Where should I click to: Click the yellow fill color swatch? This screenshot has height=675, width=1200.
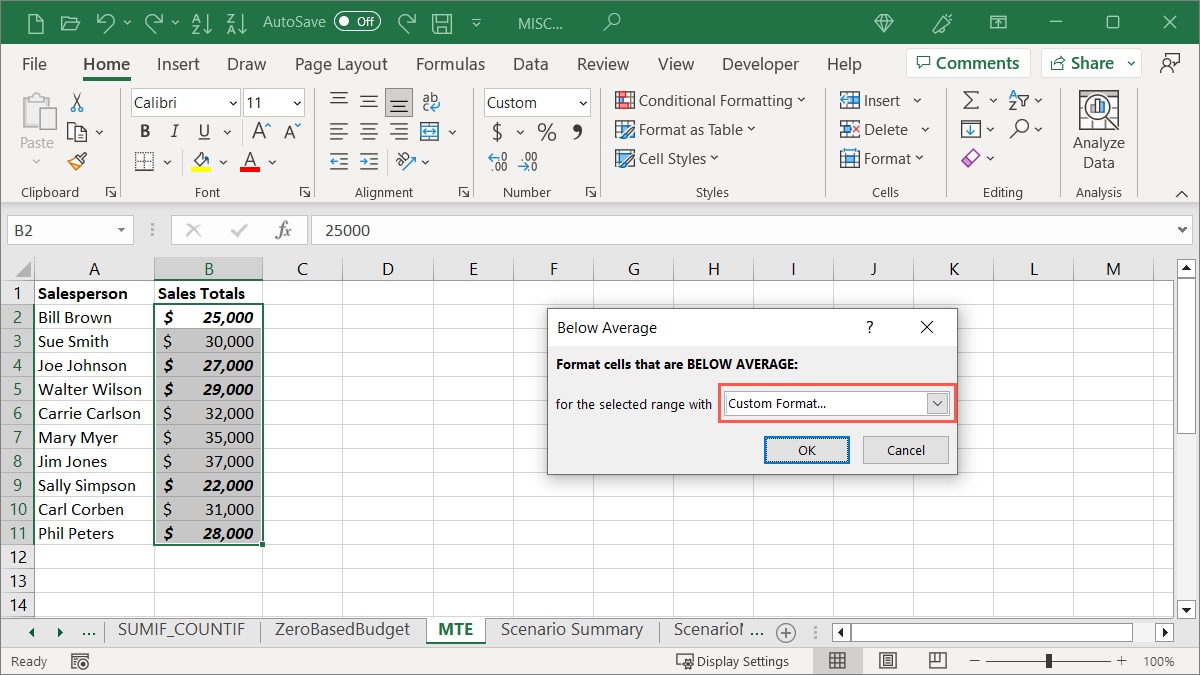point(201,160)
